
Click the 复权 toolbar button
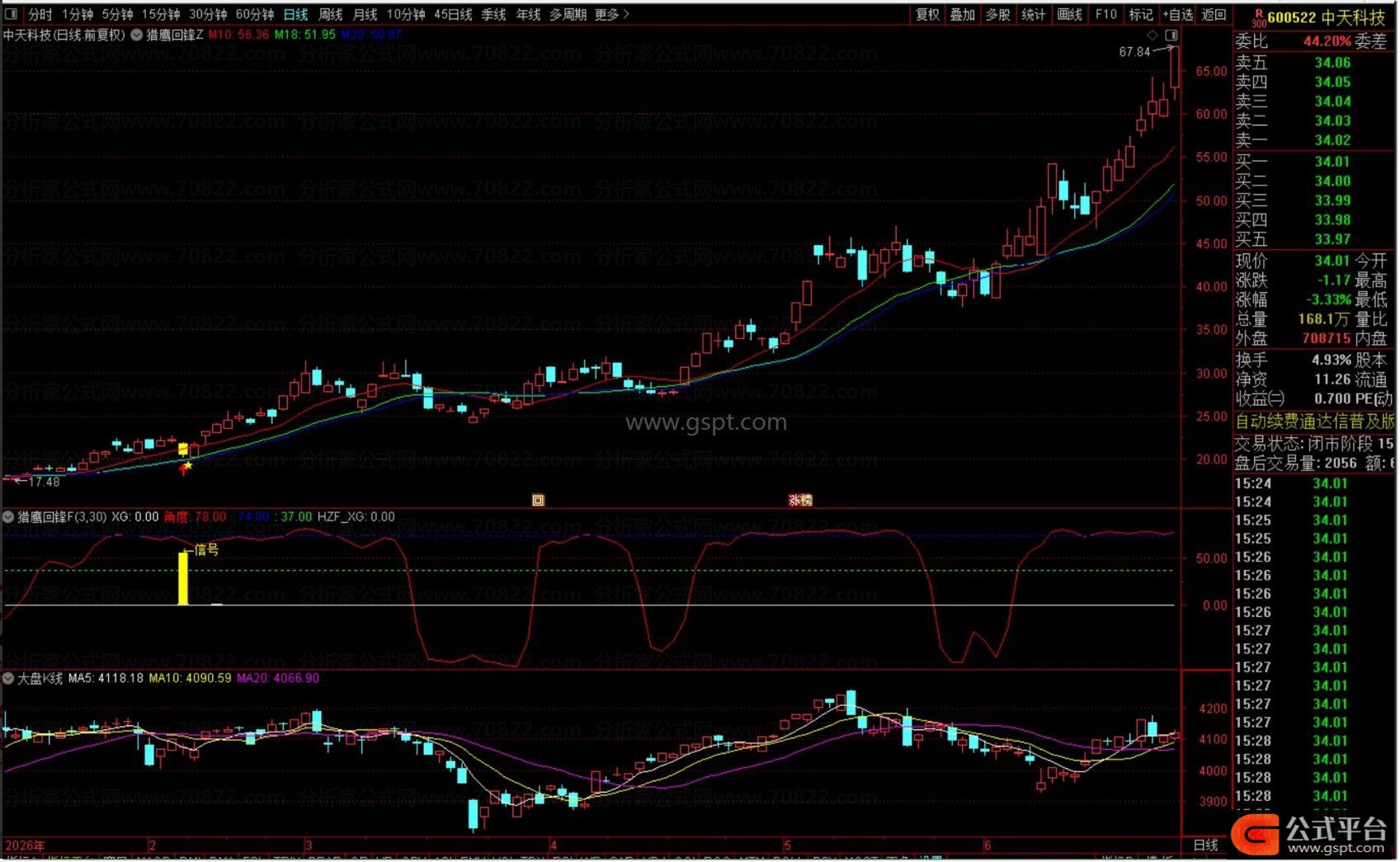tap(928, 14)
